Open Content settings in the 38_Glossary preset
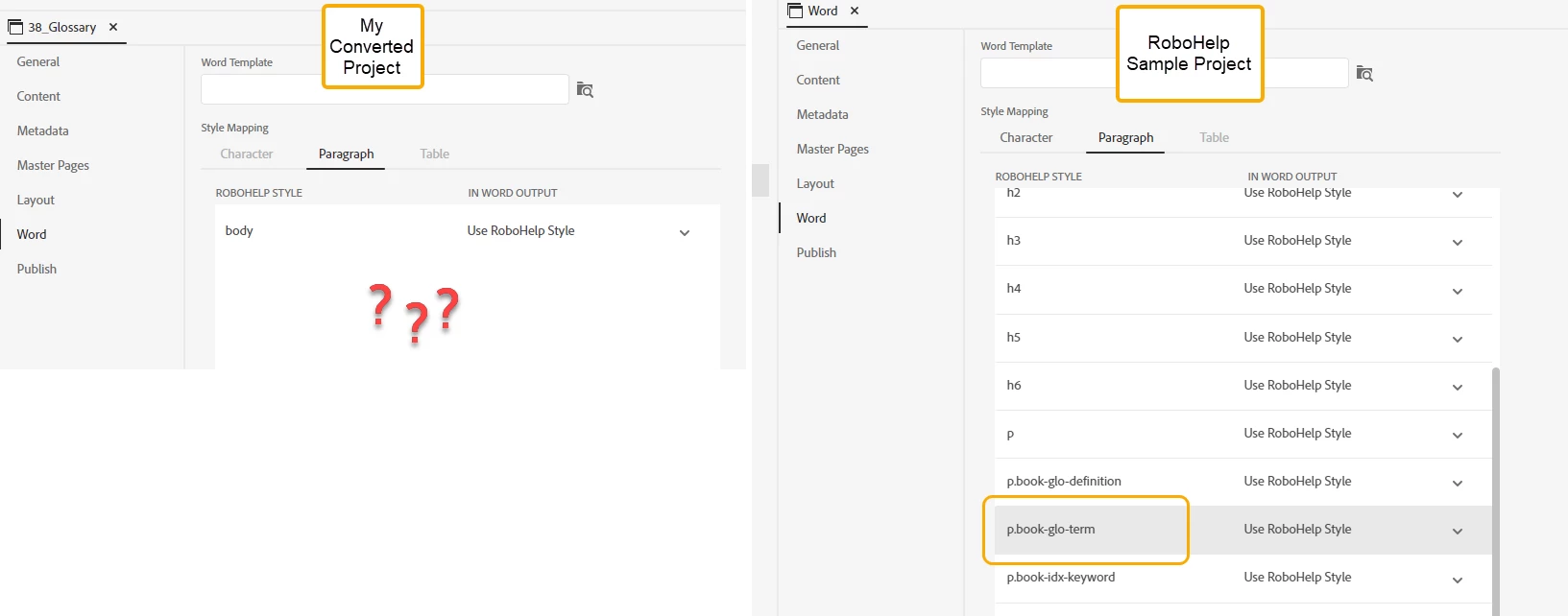 coord(38,96)
